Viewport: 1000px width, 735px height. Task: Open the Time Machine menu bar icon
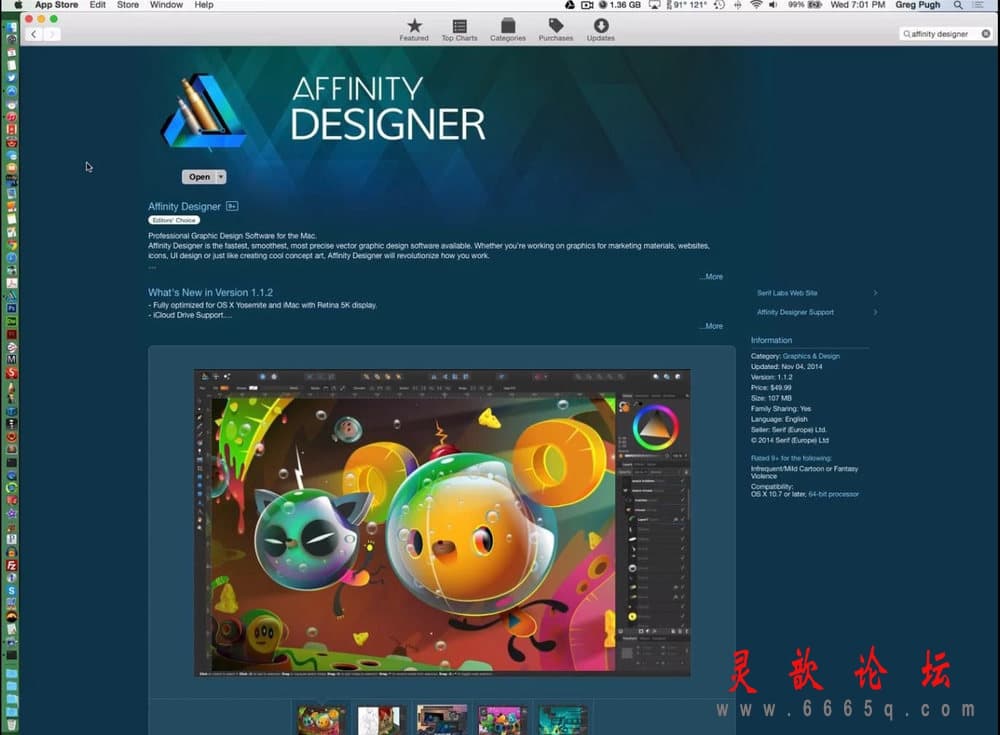point(719,4)
